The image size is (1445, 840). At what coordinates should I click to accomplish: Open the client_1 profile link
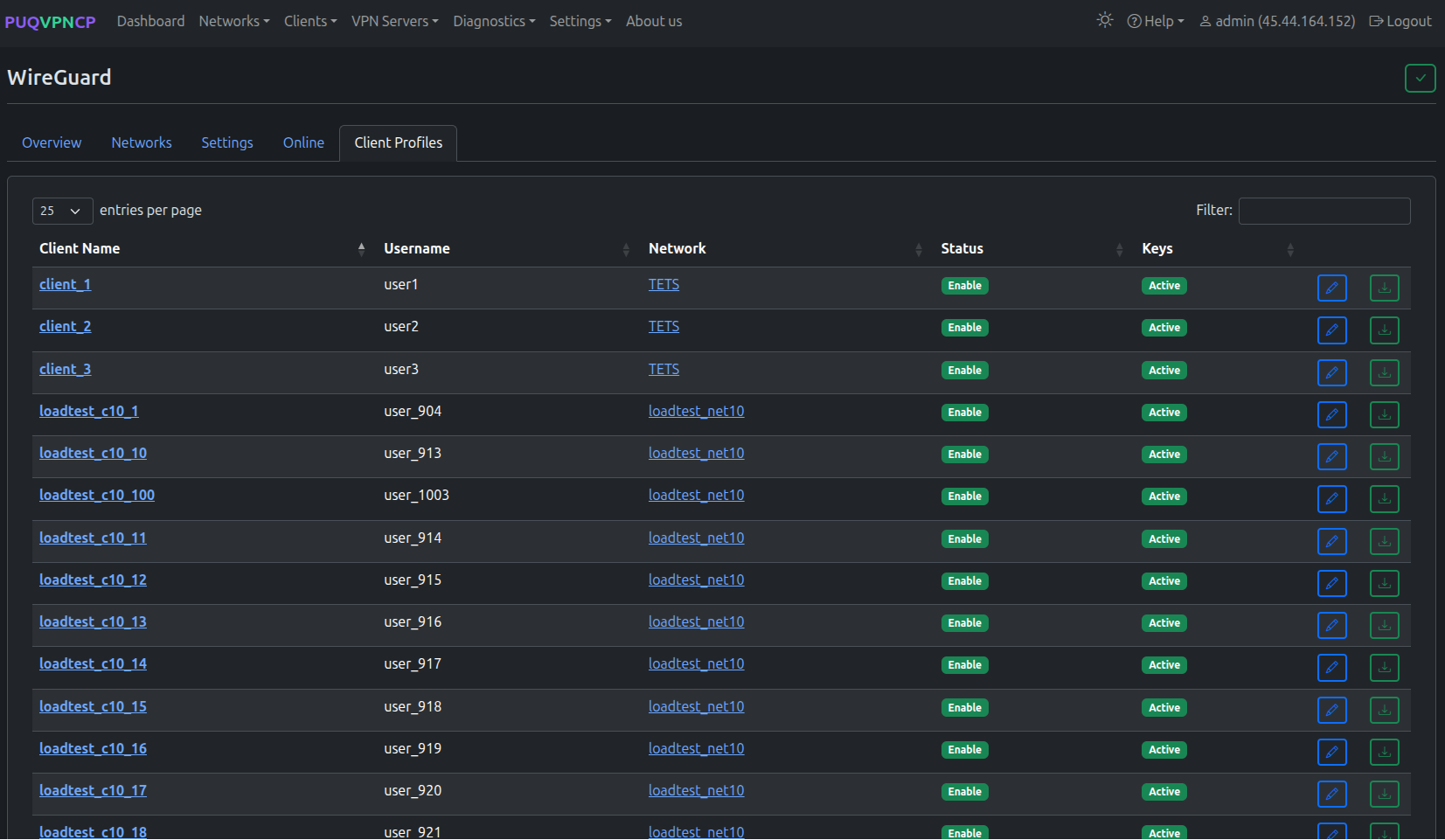coord(65,284)
